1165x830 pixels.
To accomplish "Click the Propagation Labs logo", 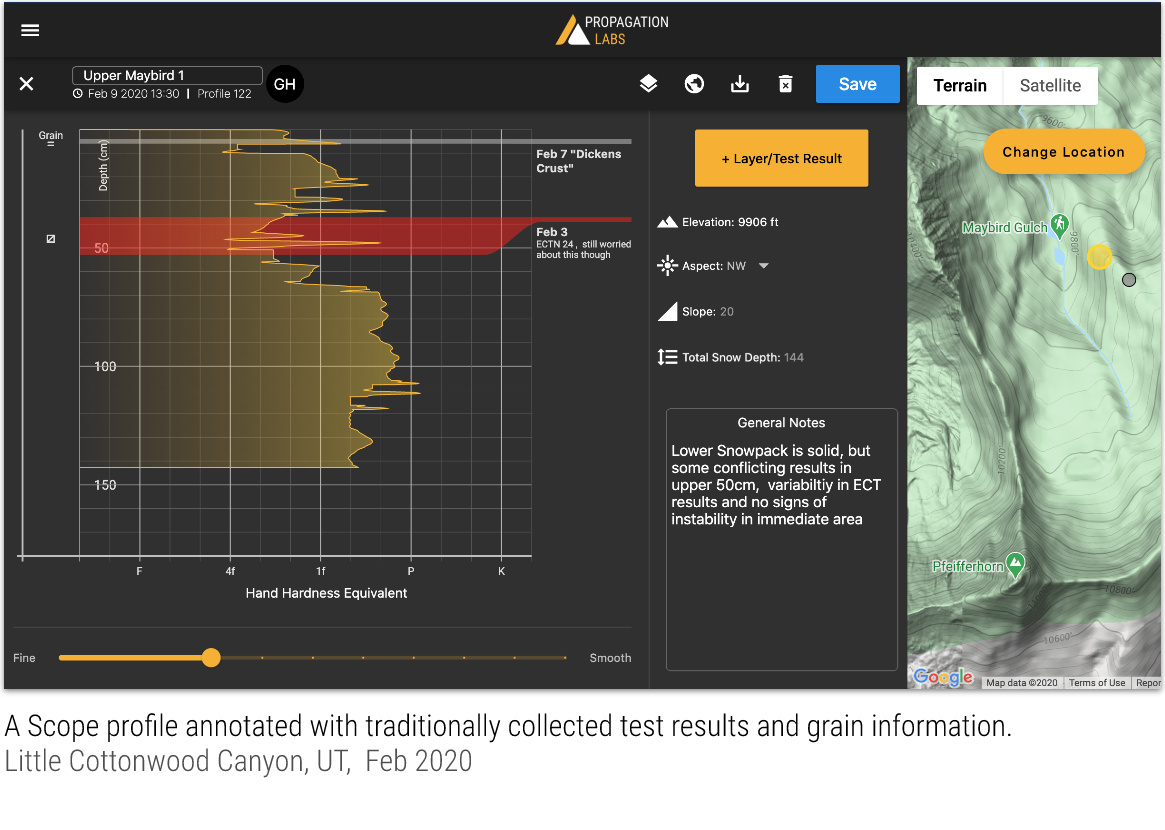I will (612, 30).
